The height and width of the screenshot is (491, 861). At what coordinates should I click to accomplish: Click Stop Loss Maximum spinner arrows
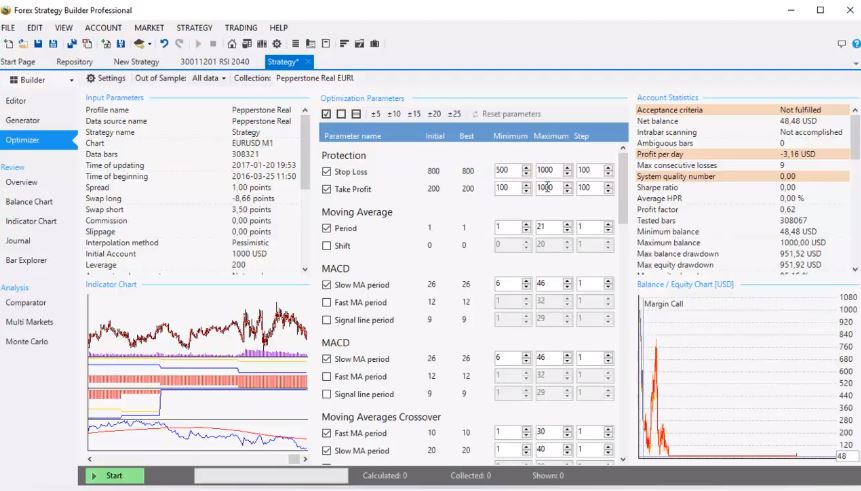567,170
